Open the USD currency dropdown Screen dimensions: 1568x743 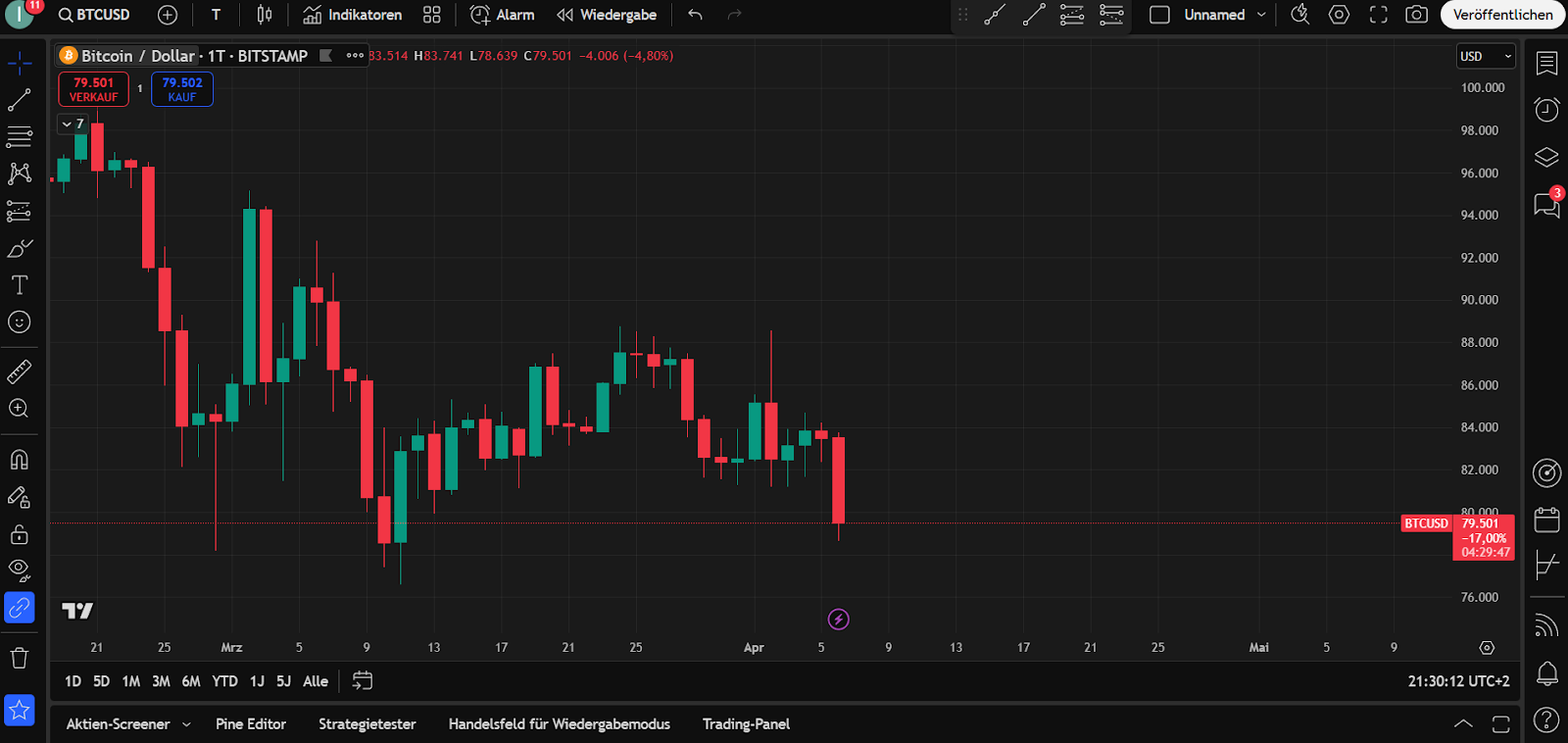(x=1486, y=56)
